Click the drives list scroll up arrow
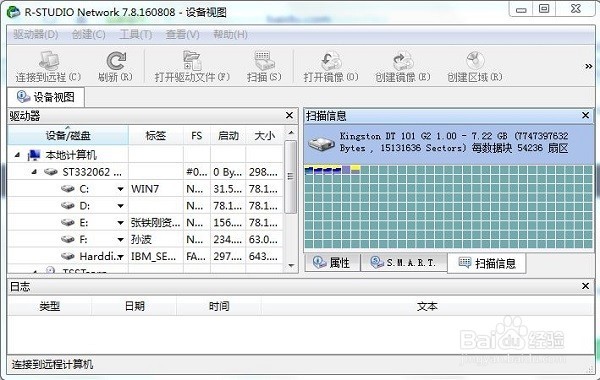 [x=291, y=133]
